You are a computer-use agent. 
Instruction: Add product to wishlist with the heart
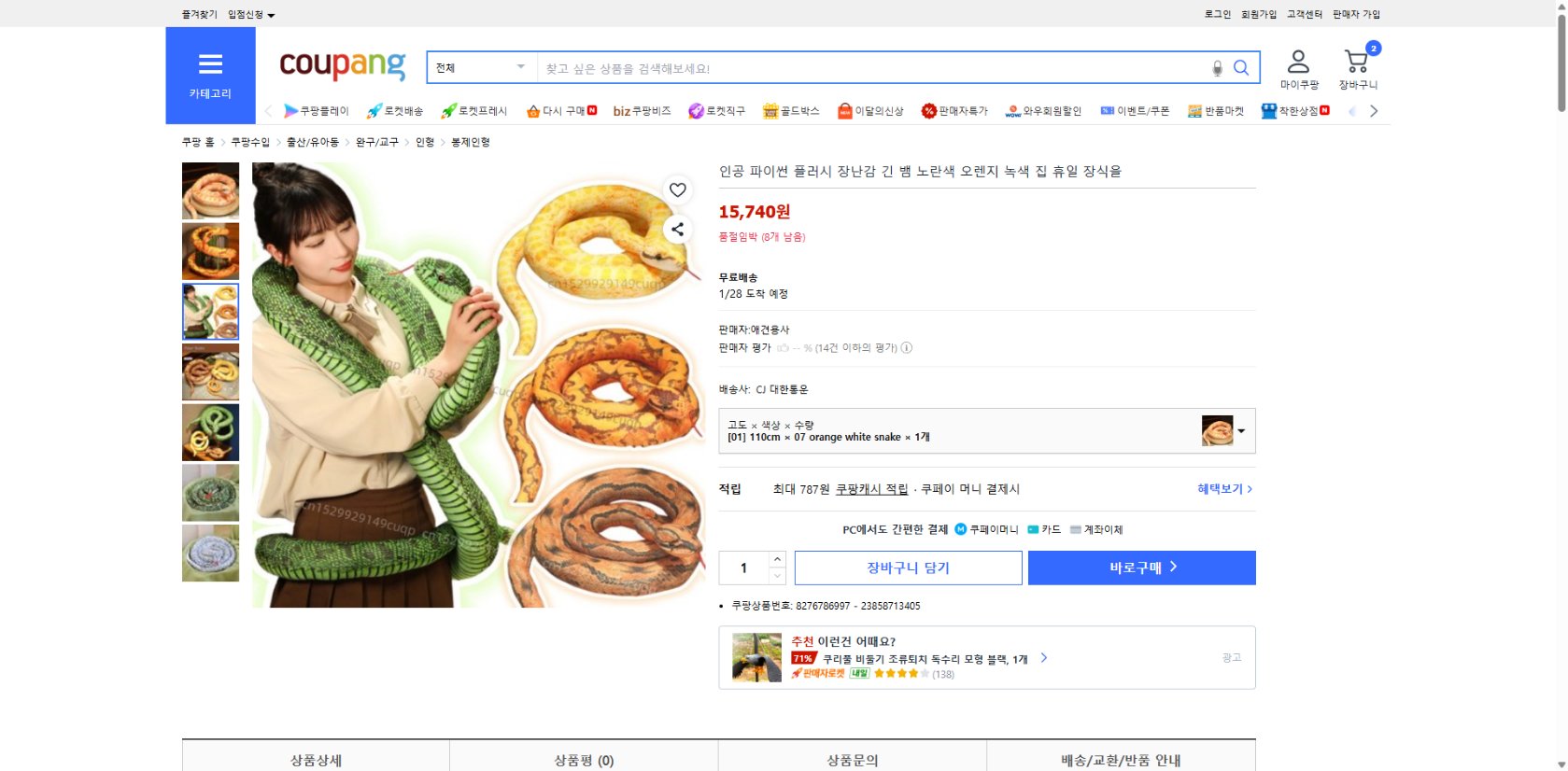678,190
